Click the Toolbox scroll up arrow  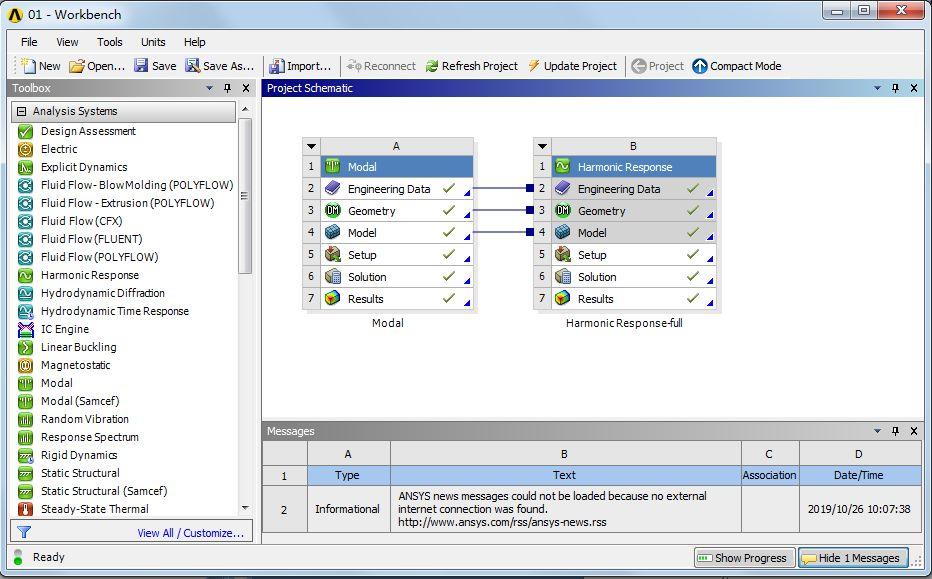click(245, 109)
